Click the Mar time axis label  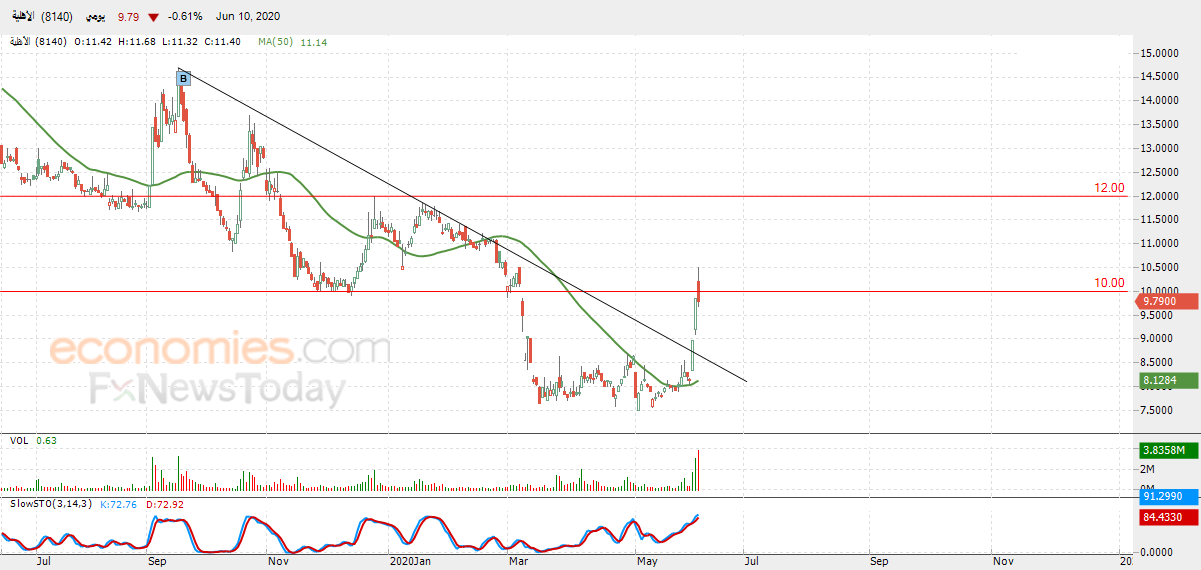[x=518, y=562]
